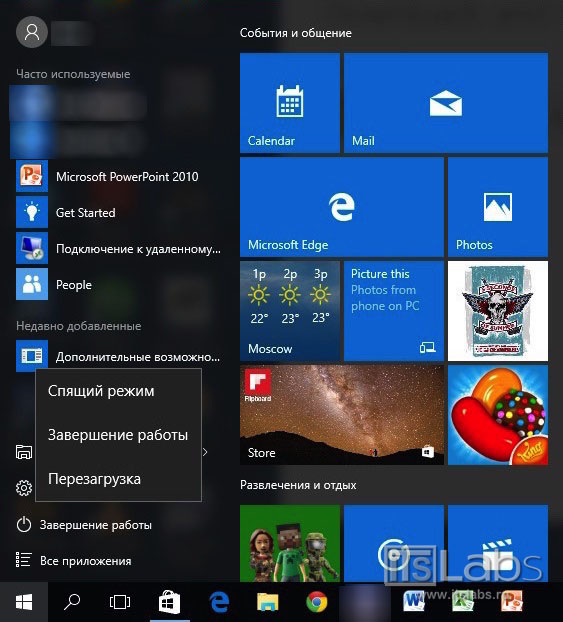The height and width of the screenshot is (622, 563).
Task: Open the Moscow weather tile
Action: [x=290, y=311]
